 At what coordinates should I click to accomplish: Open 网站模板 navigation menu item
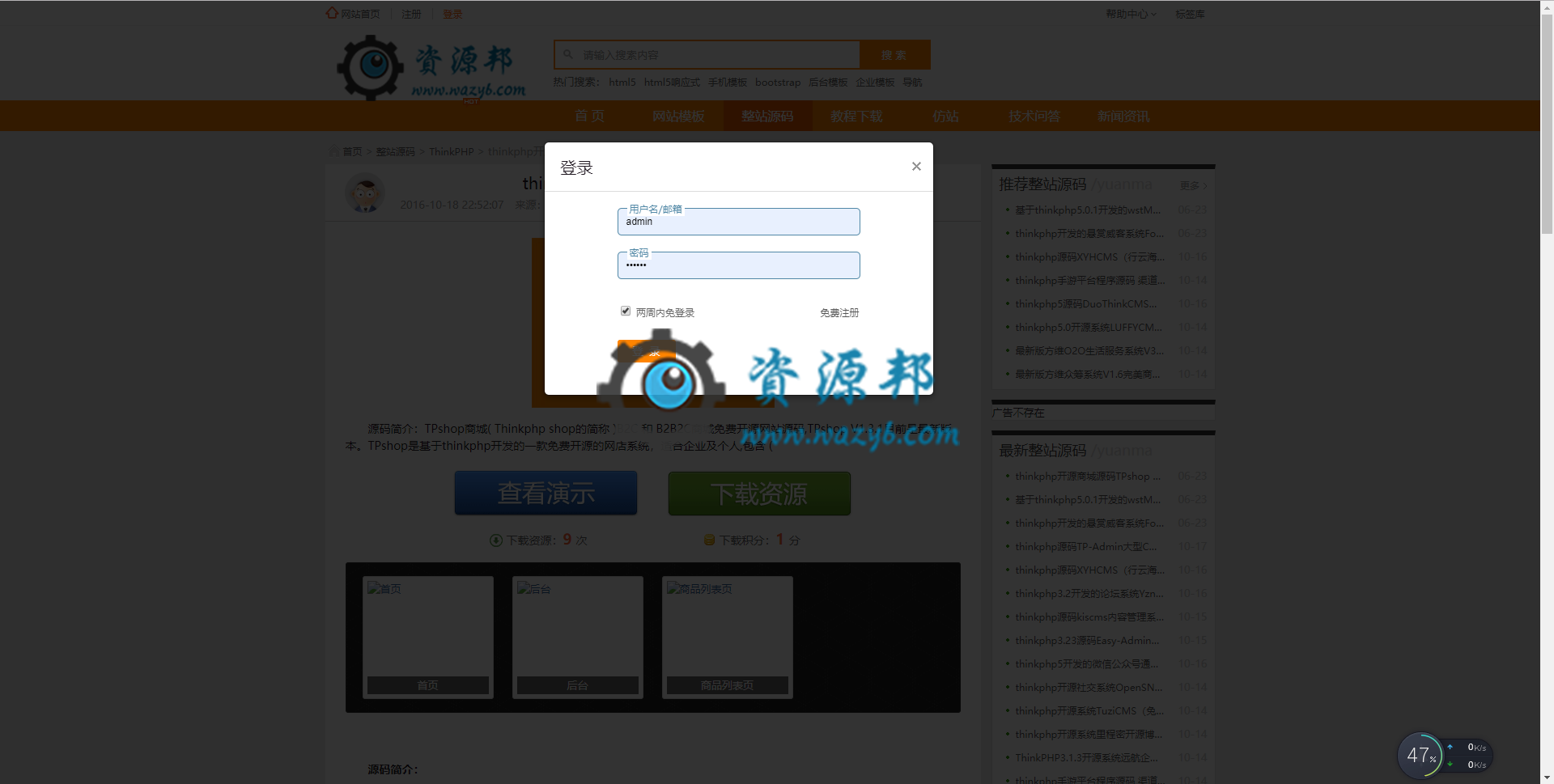pos(678,116)
